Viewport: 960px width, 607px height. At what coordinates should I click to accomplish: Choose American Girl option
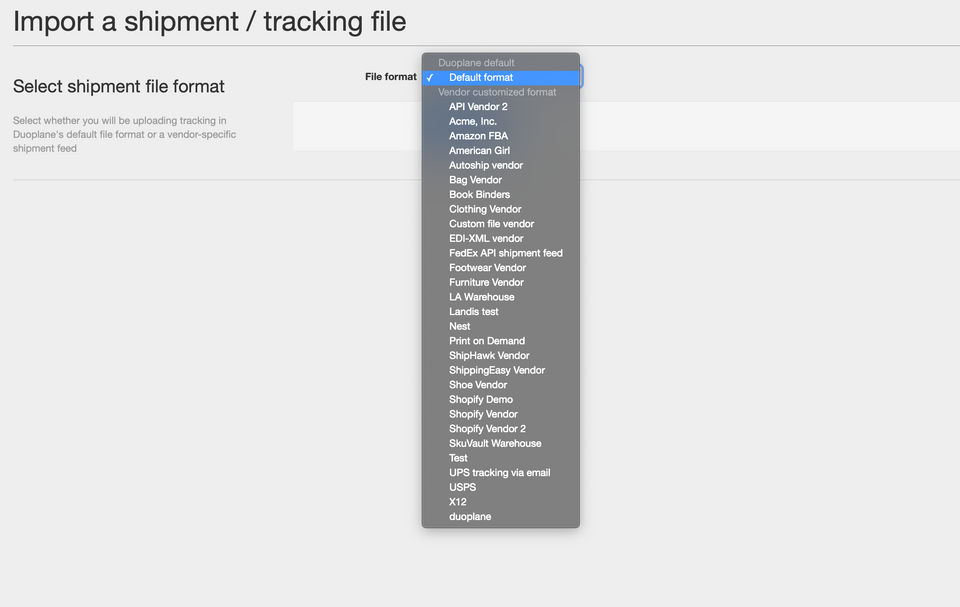[479, 151]
